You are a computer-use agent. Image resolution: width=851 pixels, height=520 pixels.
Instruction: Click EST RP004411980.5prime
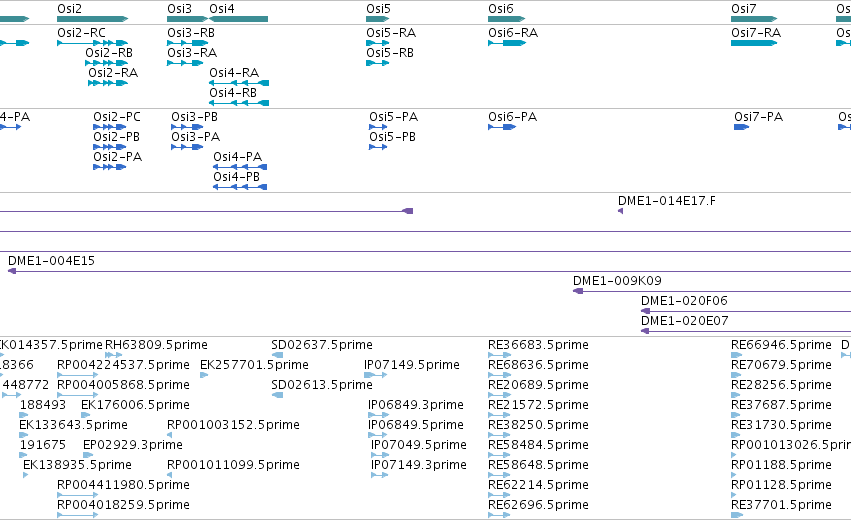(x=123, y=485)
